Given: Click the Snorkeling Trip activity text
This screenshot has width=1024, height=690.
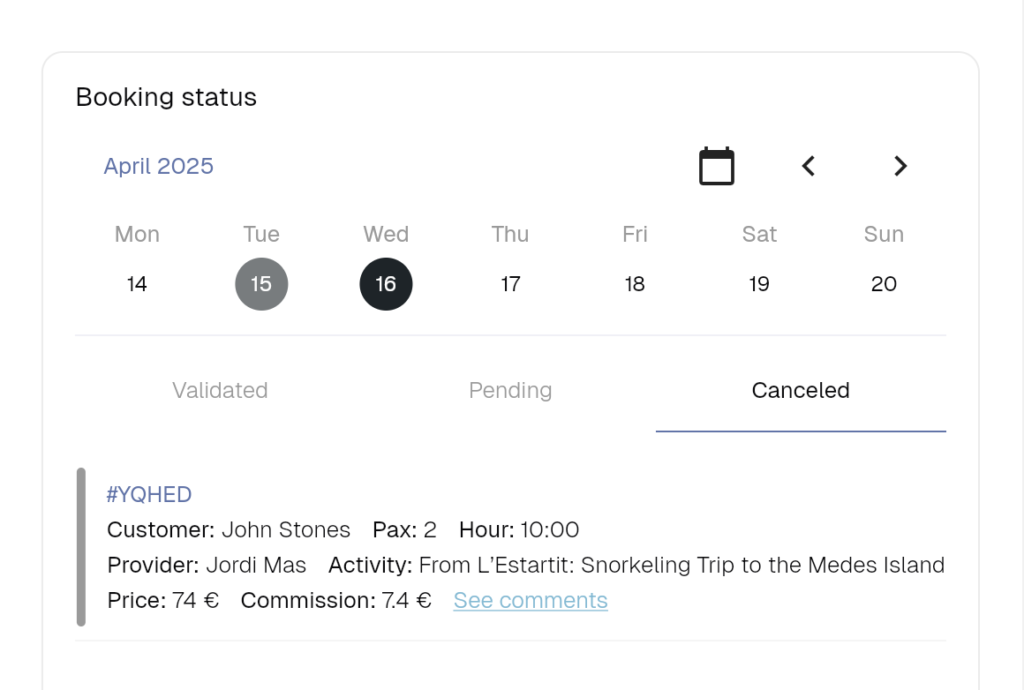Looking at the screenshot, I should pos(681,565).
